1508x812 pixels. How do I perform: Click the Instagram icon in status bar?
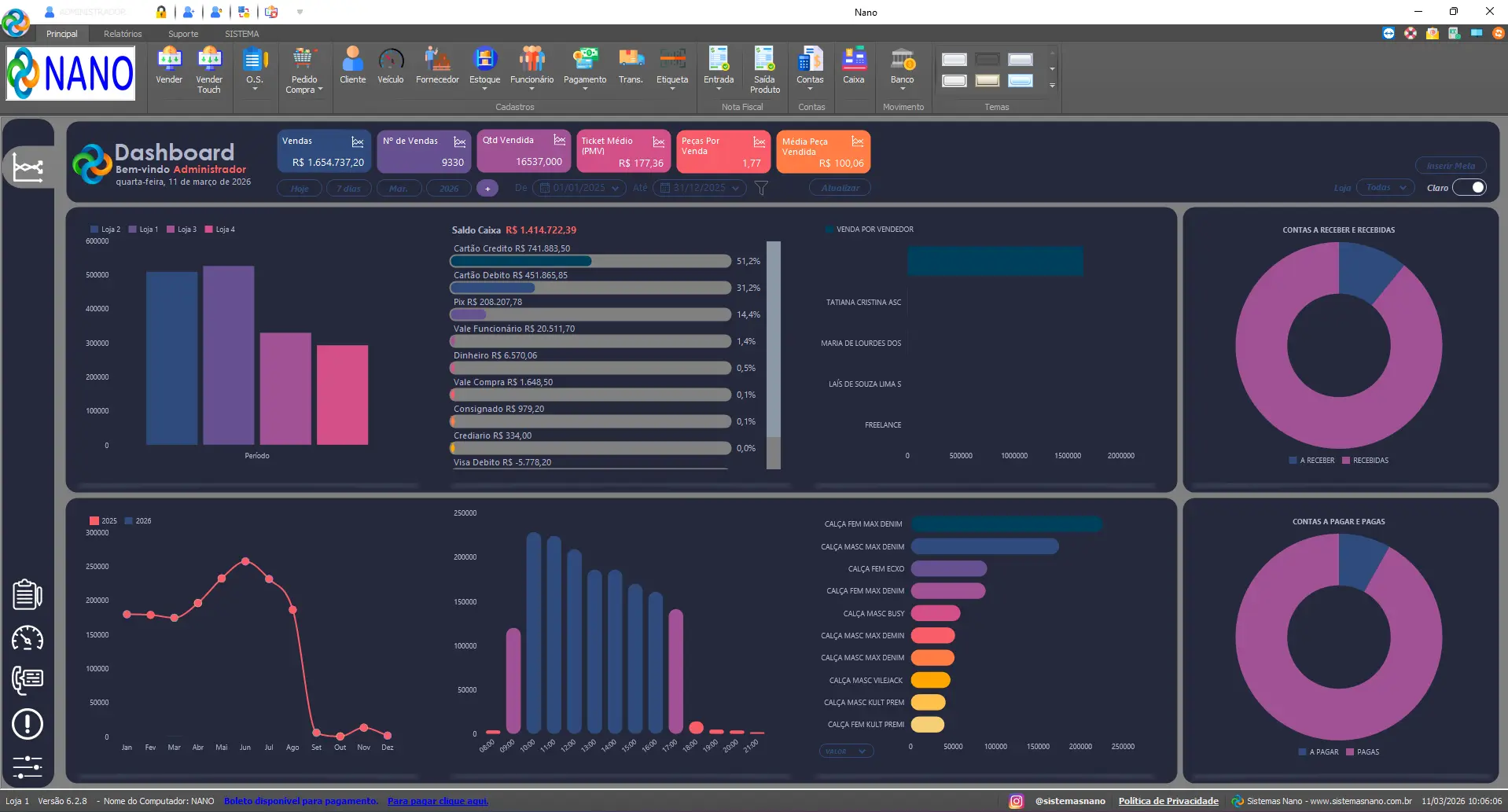coord(1016,801)
